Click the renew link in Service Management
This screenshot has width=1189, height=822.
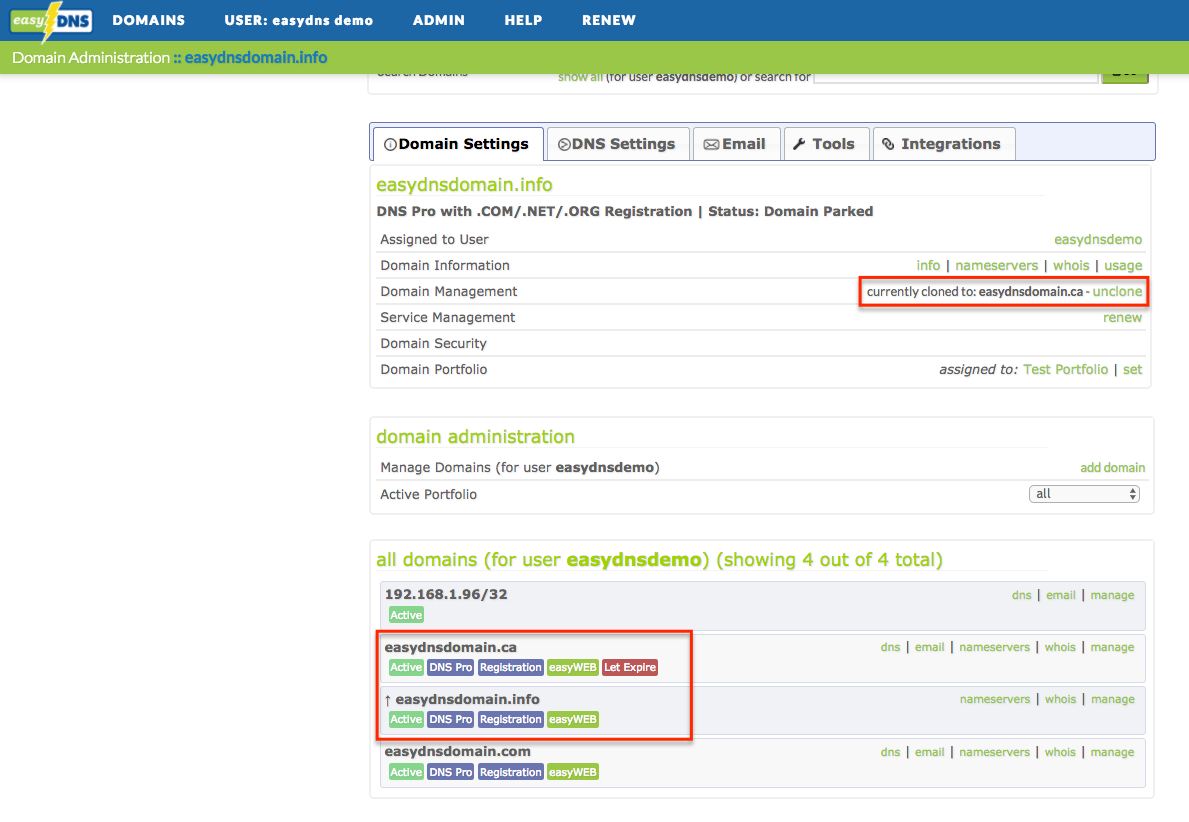[1122, 318]
